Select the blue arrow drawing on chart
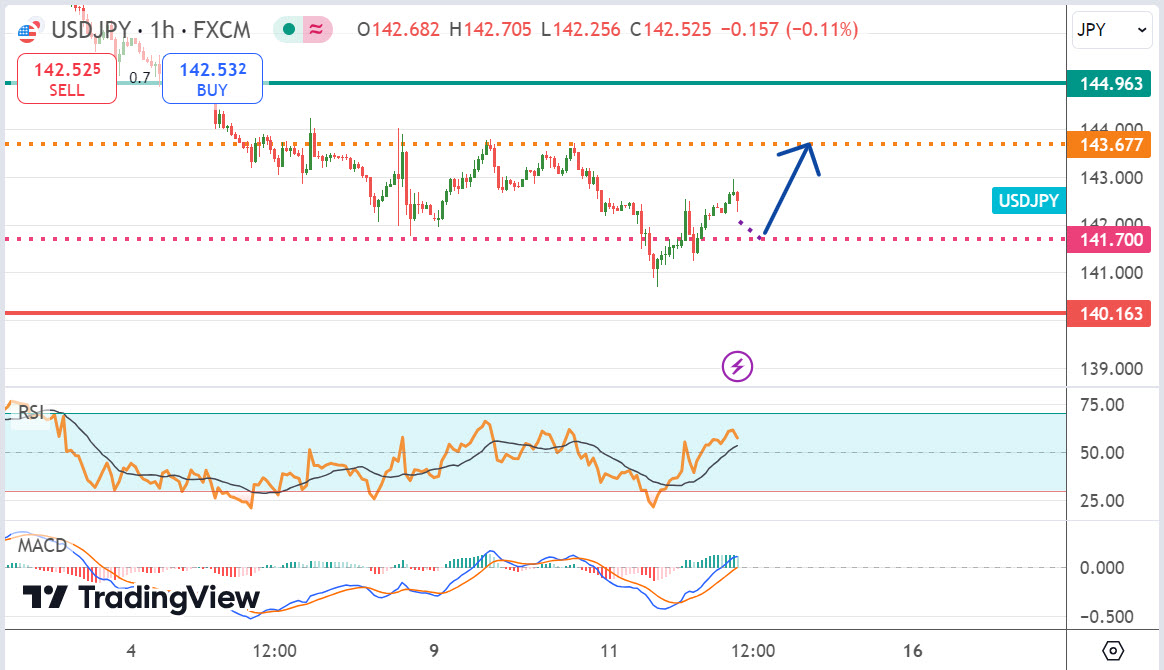 tap(790, 185)
